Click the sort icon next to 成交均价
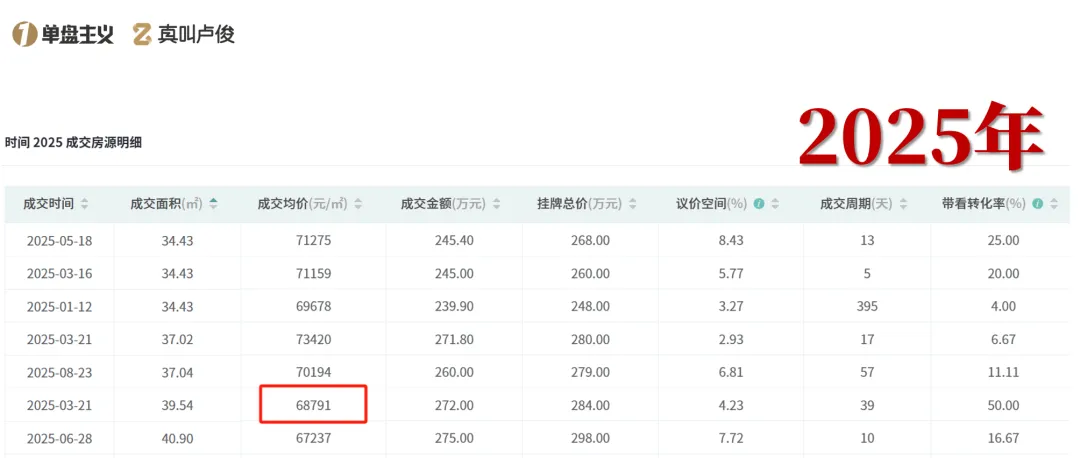The height and width of the screenshot is (458, 1080). pyautogui.click(x=358, y=204)
